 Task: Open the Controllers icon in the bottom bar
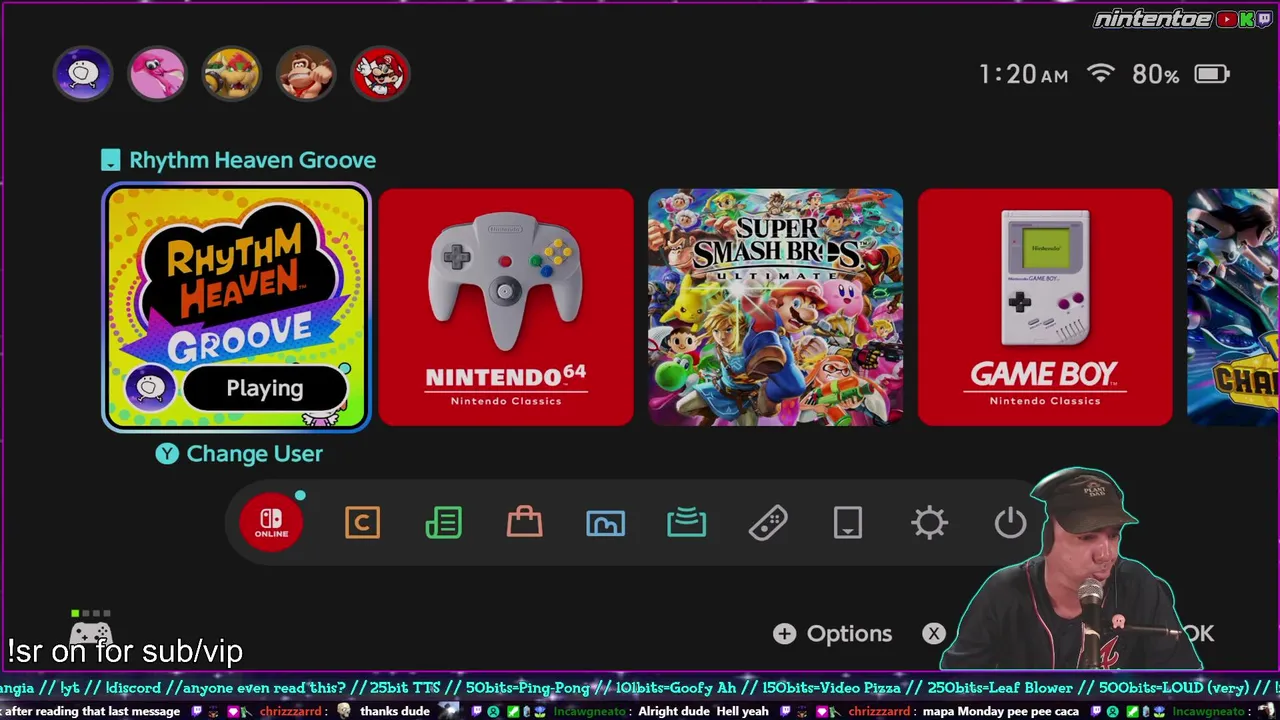767,523
